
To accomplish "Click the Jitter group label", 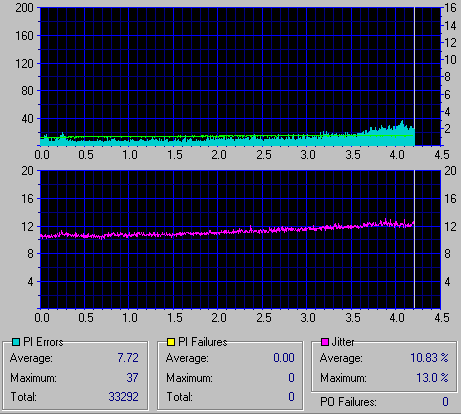I will click(343, 342).
